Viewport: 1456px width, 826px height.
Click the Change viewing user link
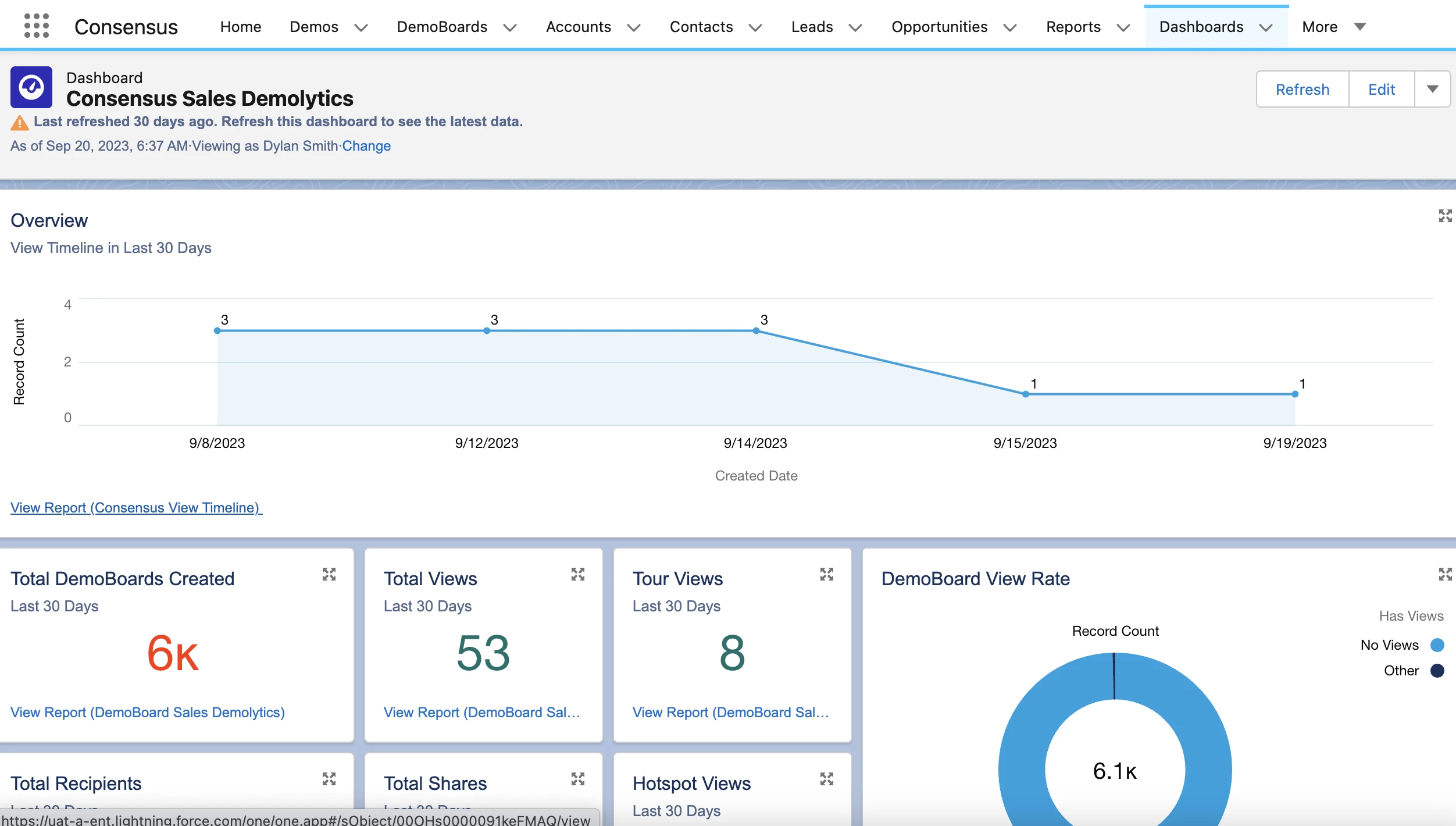point(366,145)
